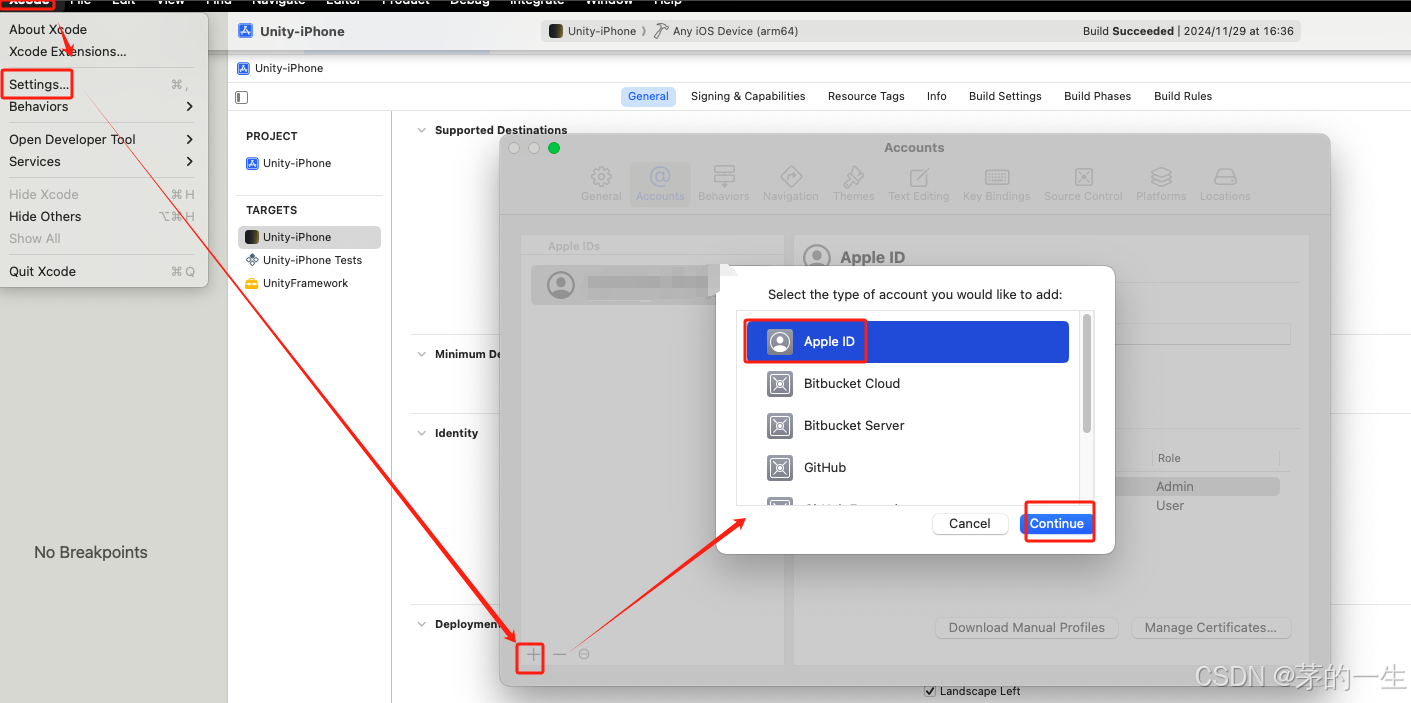1411x703 pixels.
Task: Click Manage Certificates… button
Action: coord(1211,628)
